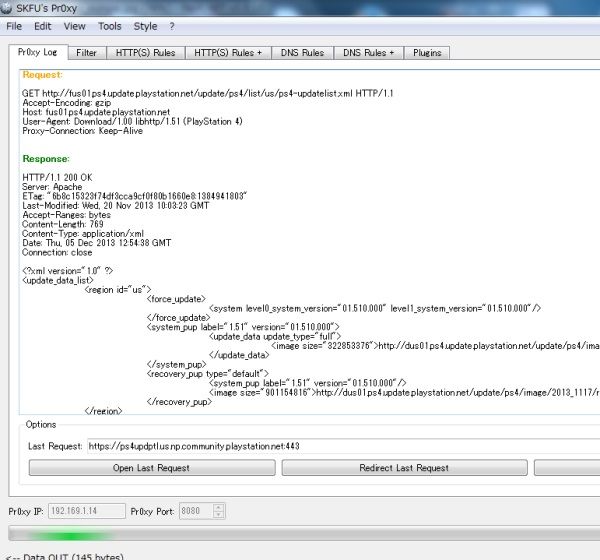This screenshot has height=560, width=600.
Task: Decrease Pr0xy Port with the down arrow
Action: (x=218, y=515)
